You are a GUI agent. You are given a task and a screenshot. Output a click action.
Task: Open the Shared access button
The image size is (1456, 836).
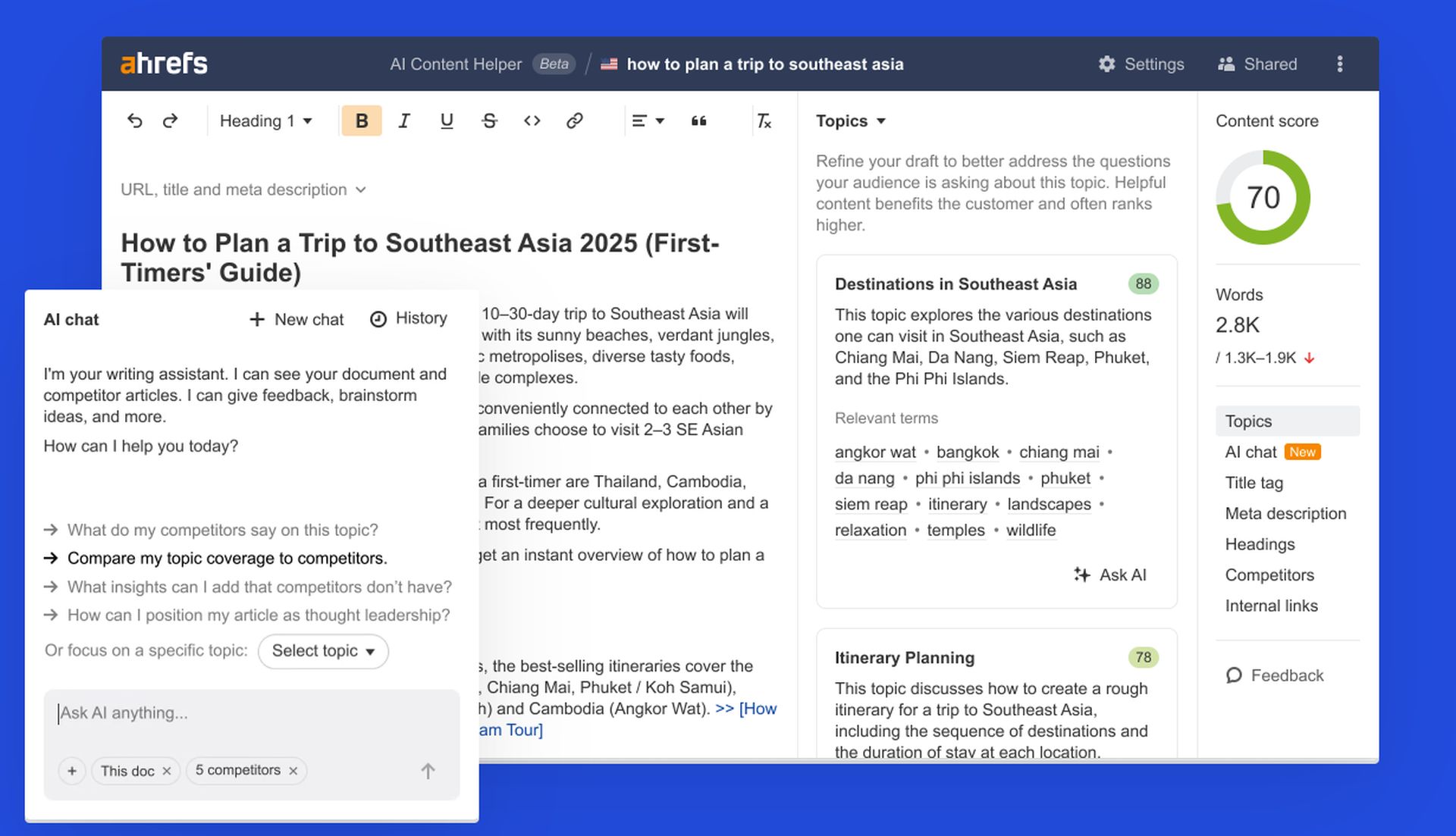tap(1257, 64)
